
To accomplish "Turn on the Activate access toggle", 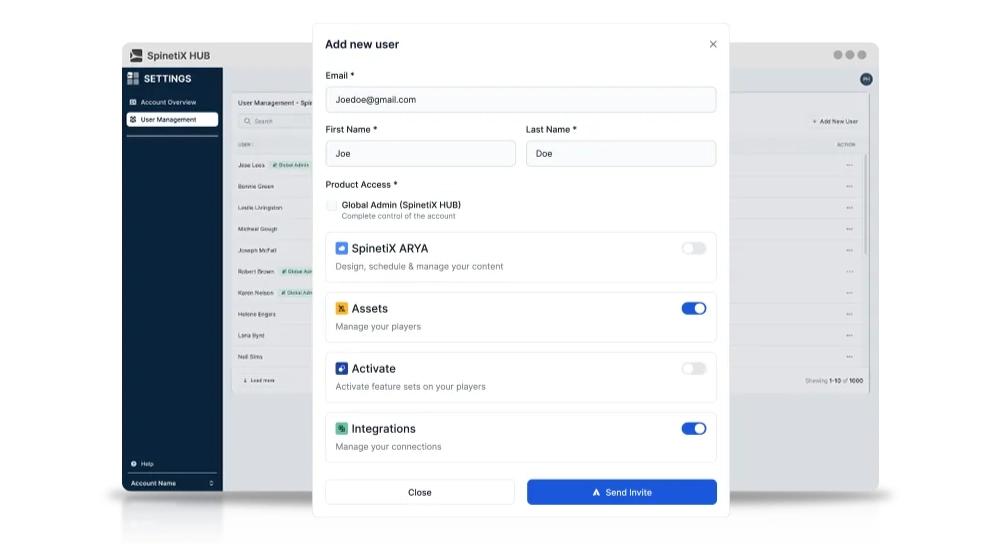I will [693, 368].
